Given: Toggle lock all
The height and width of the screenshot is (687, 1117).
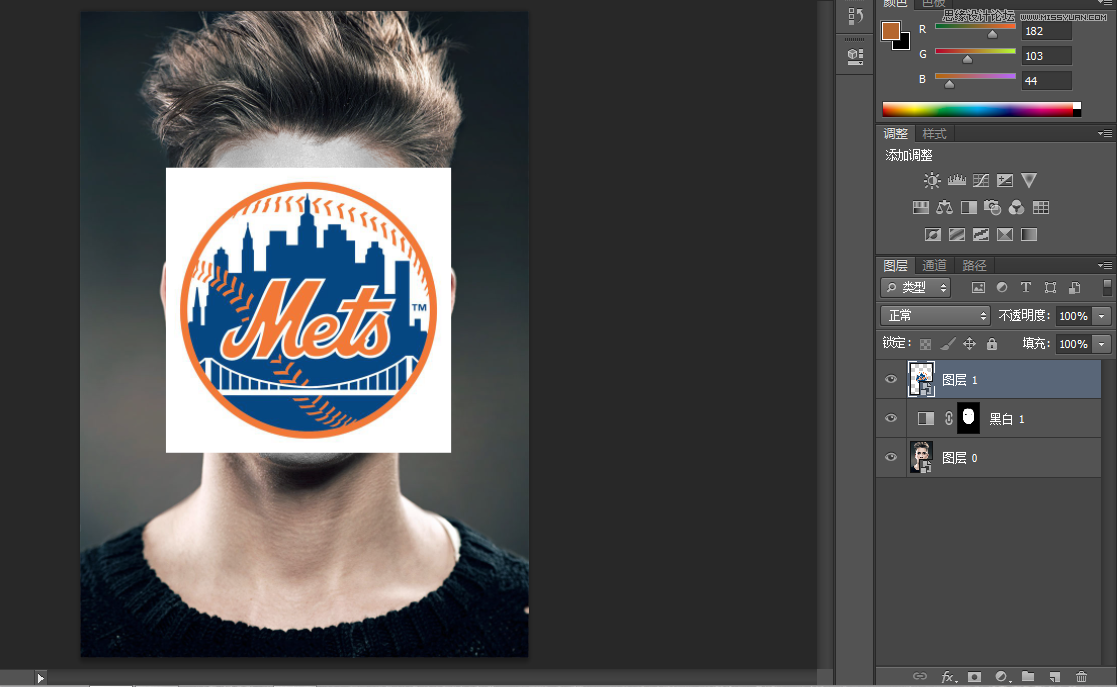Looking at the screenshot, I should 992,344.
